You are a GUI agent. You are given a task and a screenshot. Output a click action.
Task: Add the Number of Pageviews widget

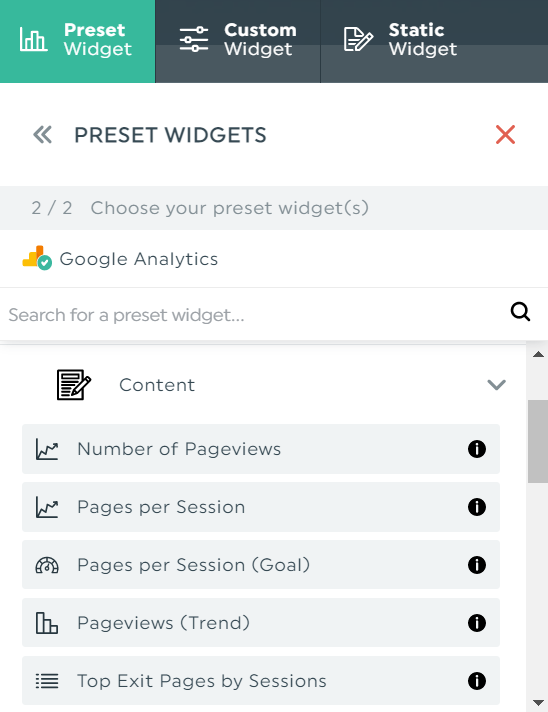261,449
